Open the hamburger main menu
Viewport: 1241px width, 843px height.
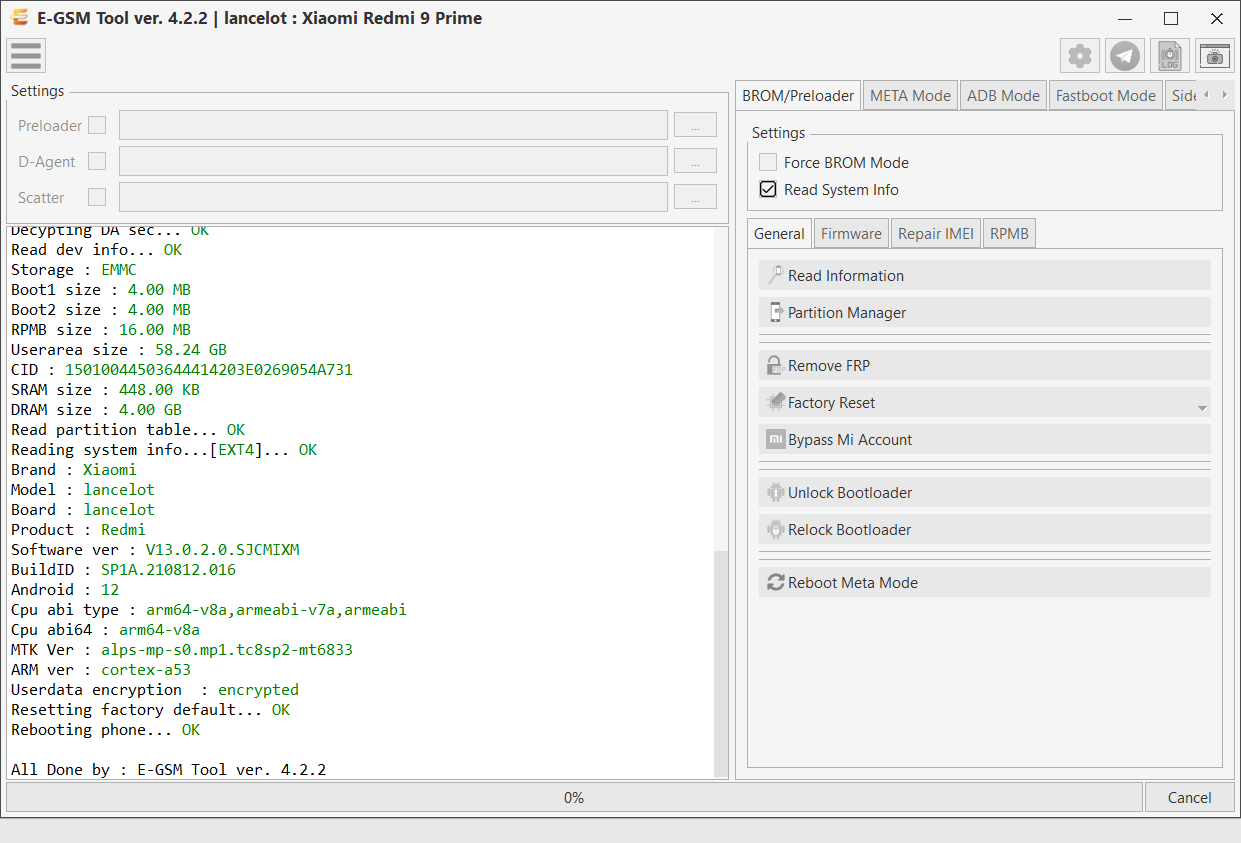[26, 56]
